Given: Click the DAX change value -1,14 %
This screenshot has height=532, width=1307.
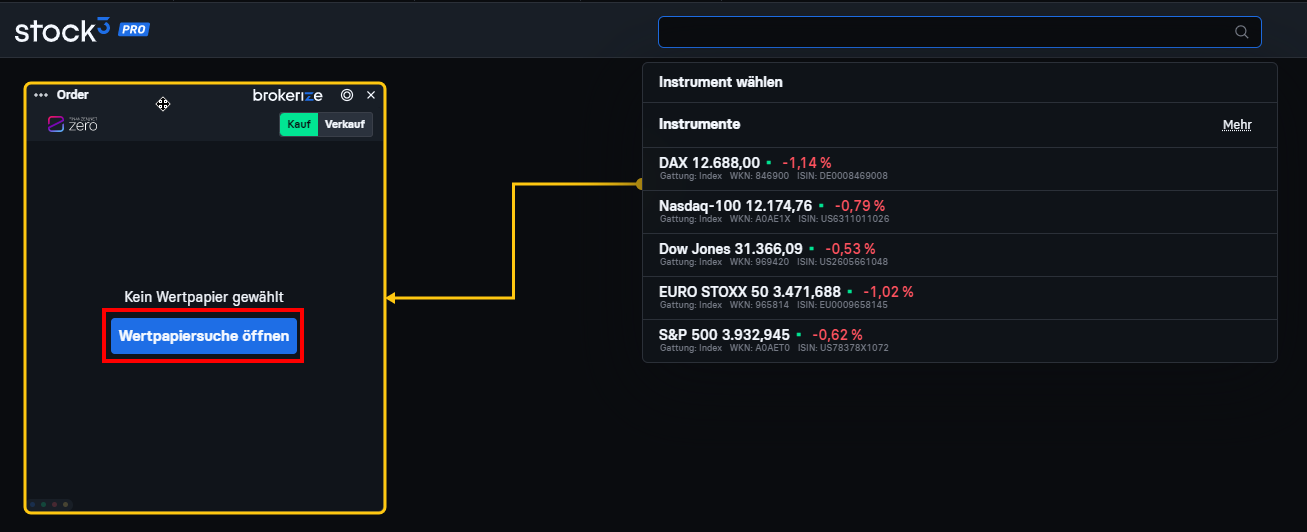Looking at the screenshot, I should [807, 162].
